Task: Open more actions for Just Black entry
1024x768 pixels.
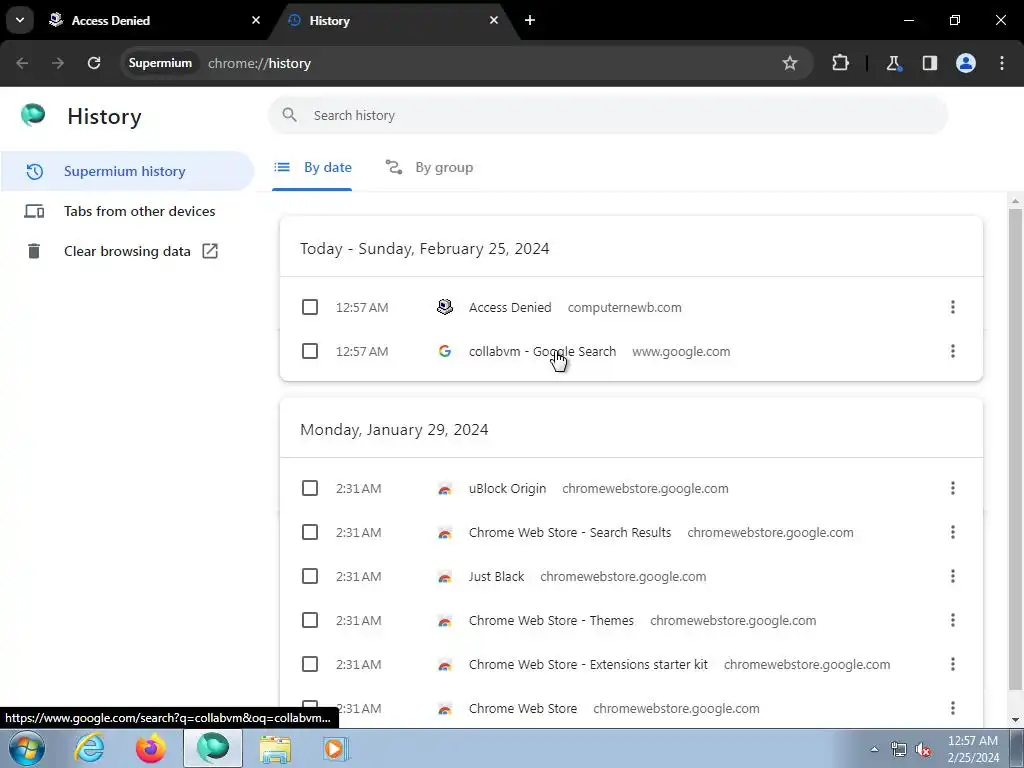Action: tap(952, 576)
